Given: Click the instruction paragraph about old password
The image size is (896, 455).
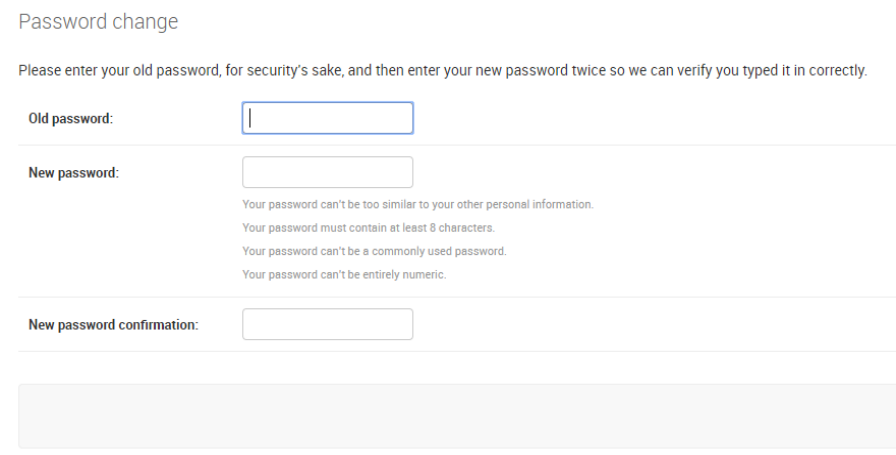Looking at the screenshot, I should tap(442, 71).
